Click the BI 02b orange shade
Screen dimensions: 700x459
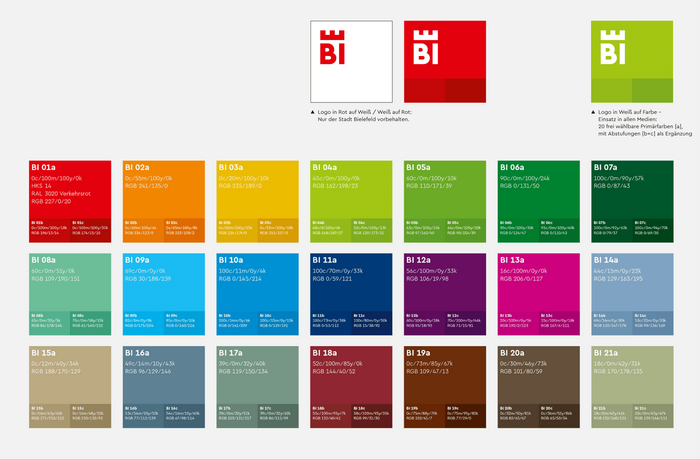tap(143, 230)
